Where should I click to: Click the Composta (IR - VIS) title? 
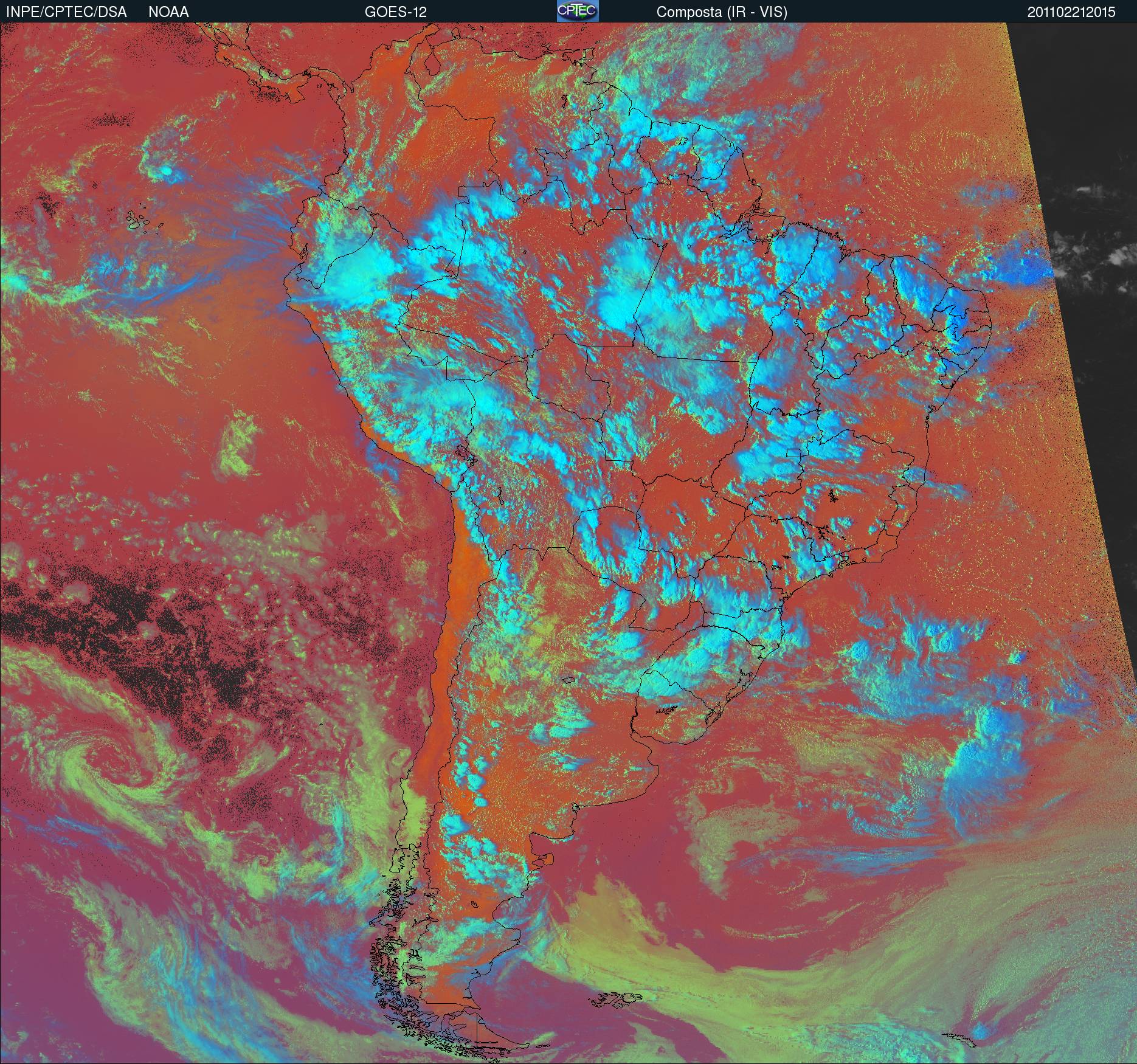[x=722, y=12]
